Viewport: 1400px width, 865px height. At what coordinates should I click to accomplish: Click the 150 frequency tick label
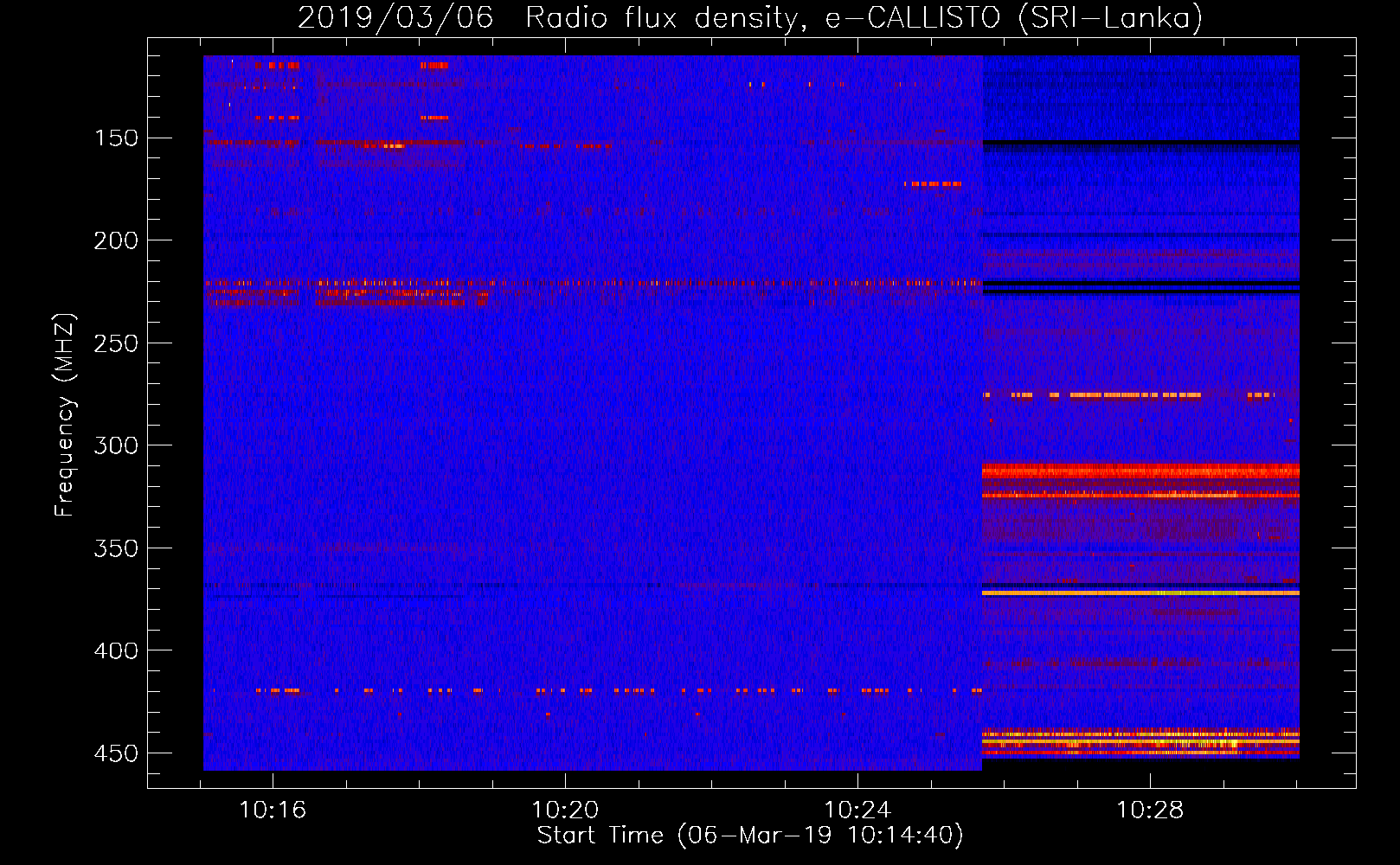tap(116, 138)
